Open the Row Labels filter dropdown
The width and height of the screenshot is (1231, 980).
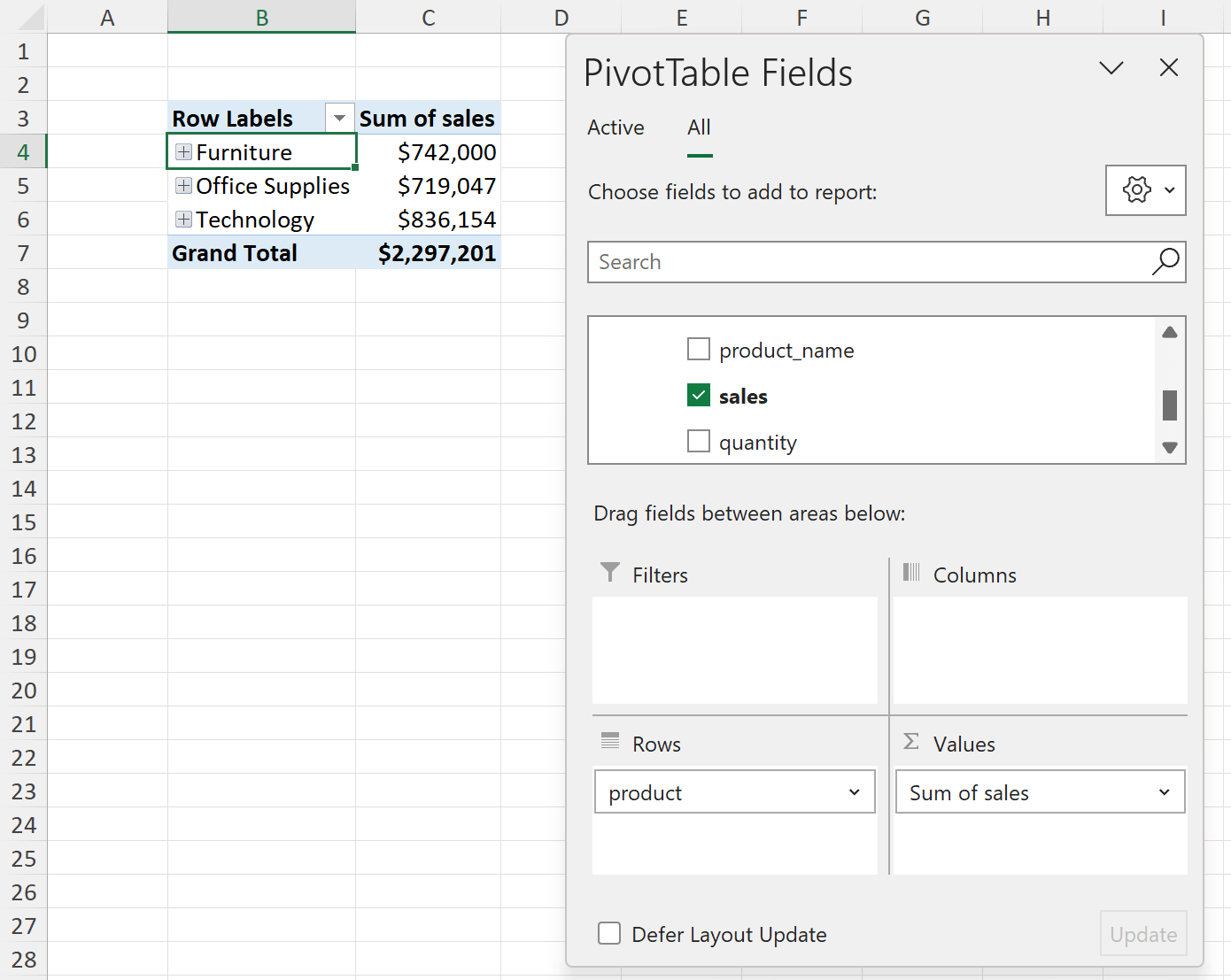pos(339,117)
